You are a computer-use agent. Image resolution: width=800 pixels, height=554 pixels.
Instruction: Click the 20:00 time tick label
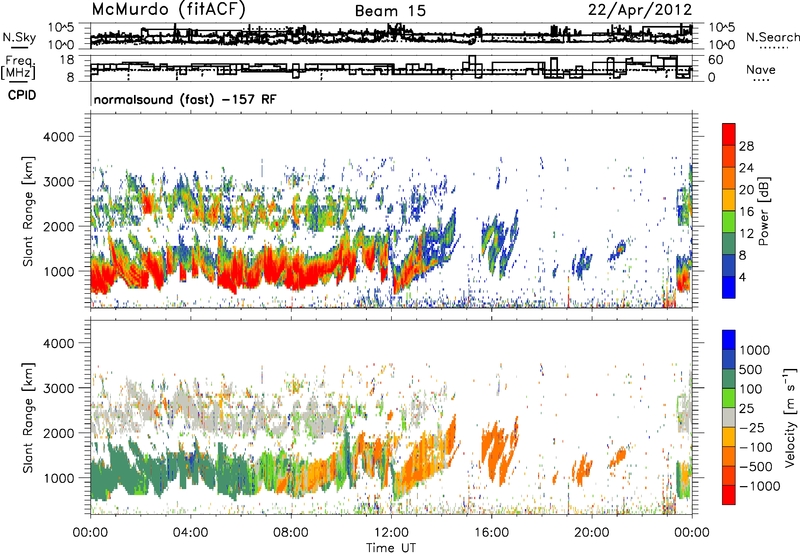click(x=592, y=533)
